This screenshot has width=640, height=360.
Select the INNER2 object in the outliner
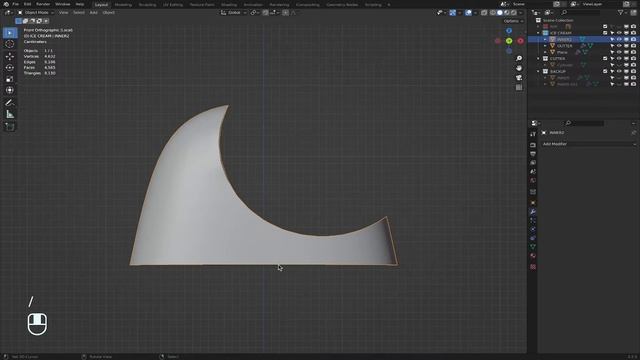pos(564,40)
